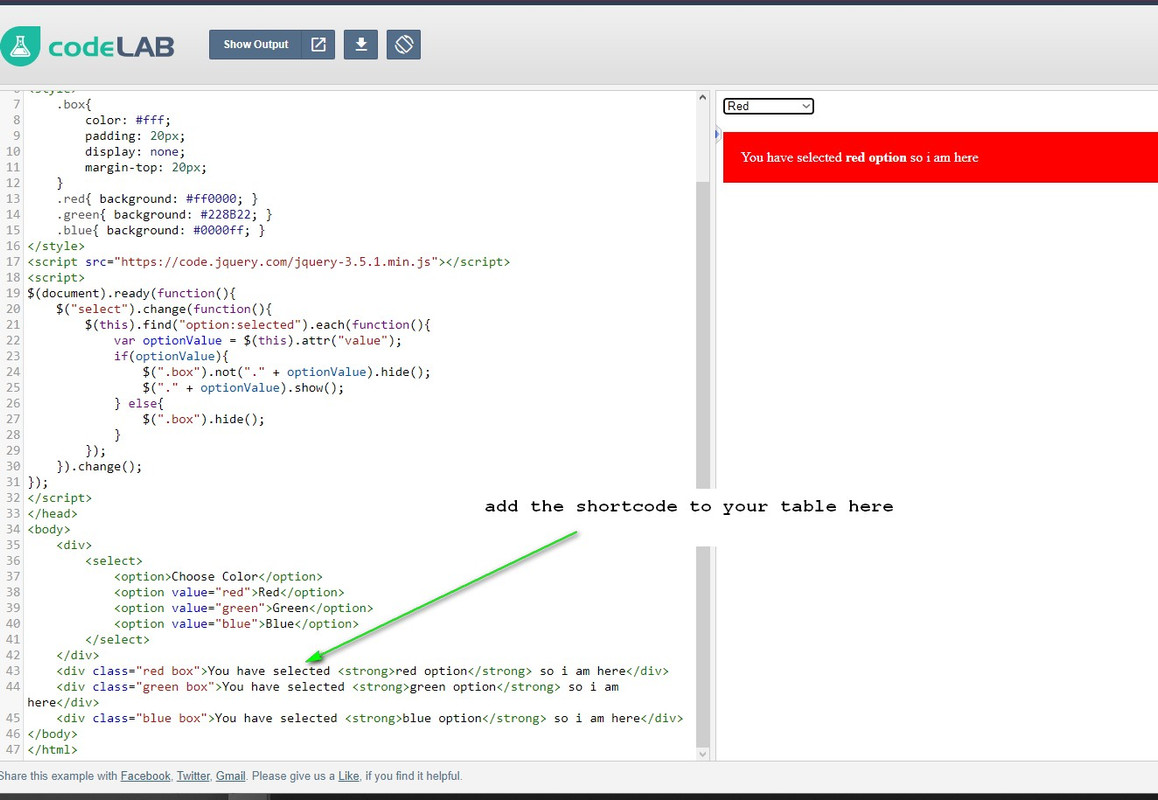Image resolution: width=1158 pixels, height=800 pixels.
Task: Click the option value="blue" code line
Action: [x=236, y=623]
